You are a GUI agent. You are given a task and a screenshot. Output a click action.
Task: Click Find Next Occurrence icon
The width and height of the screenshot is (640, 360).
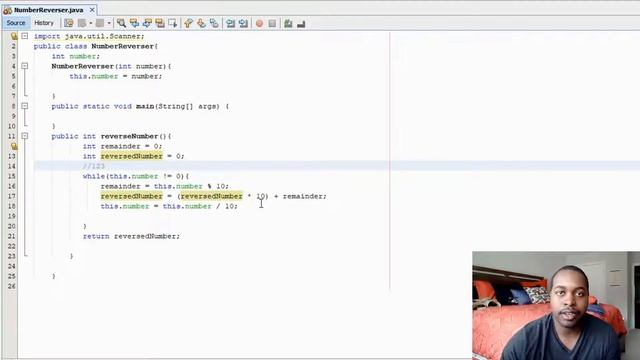point(147,23)
